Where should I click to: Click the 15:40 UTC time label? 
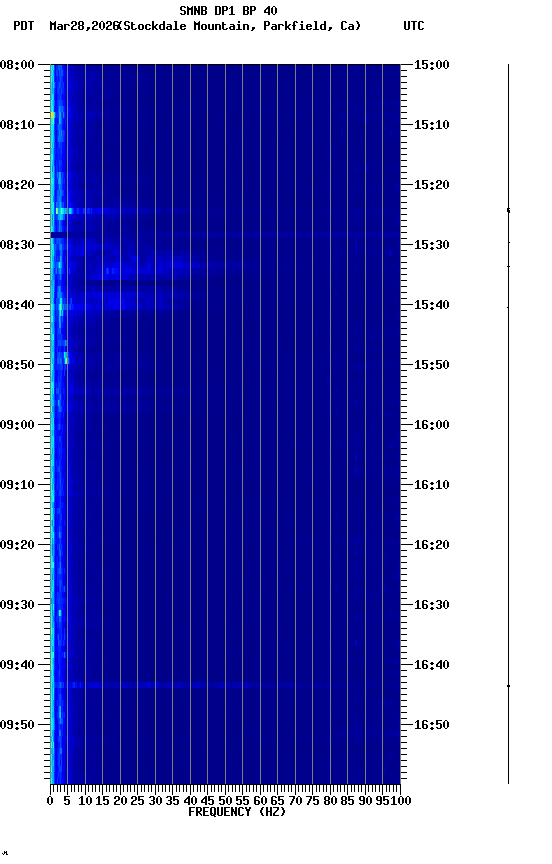click(431, 305)
